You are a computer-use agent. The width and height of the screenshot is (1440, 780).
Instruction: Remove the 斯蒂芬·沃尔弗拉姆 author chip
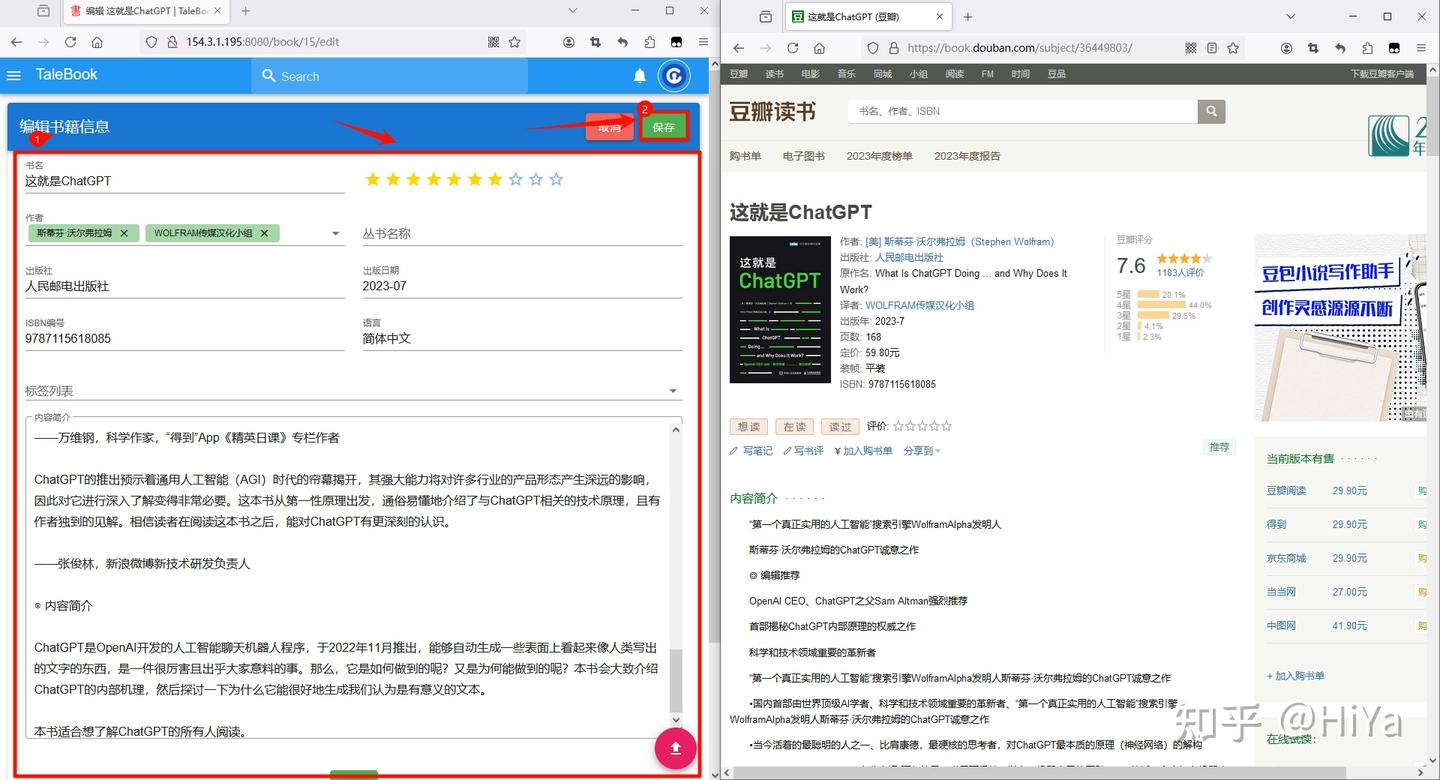[x=123, y=233]
